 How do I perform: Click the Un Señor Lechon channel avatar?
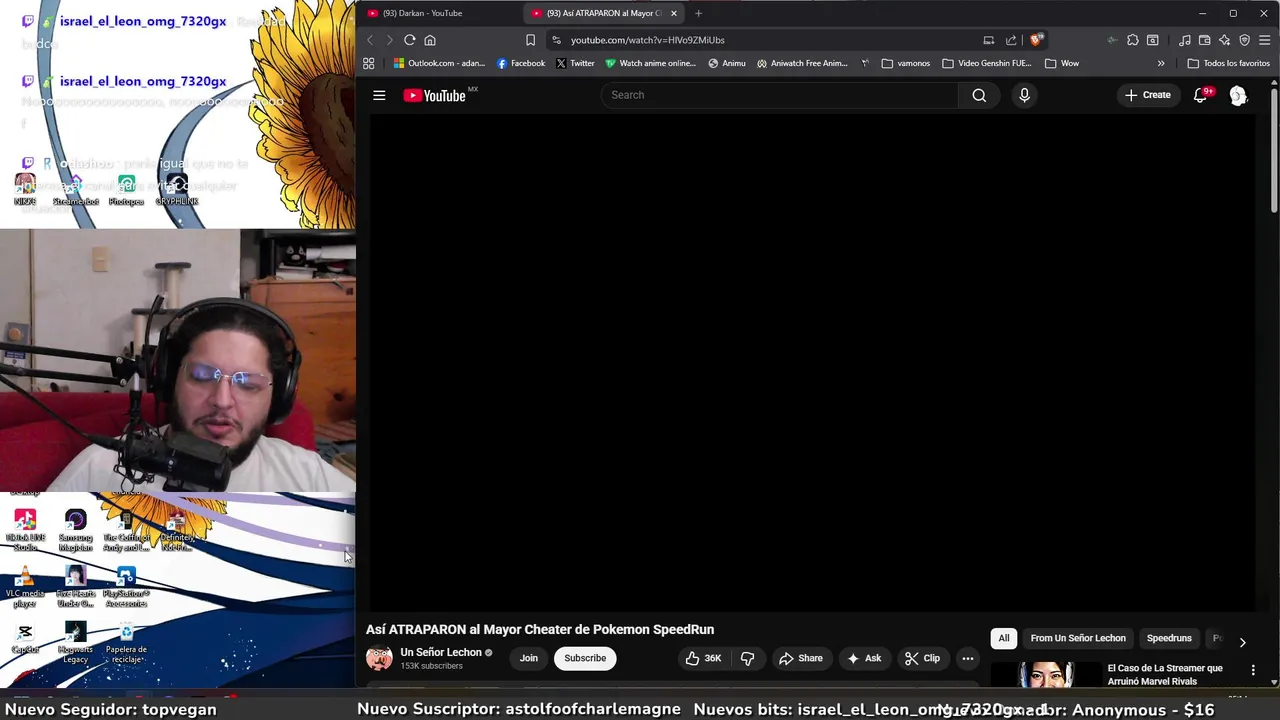pos(379,658)
